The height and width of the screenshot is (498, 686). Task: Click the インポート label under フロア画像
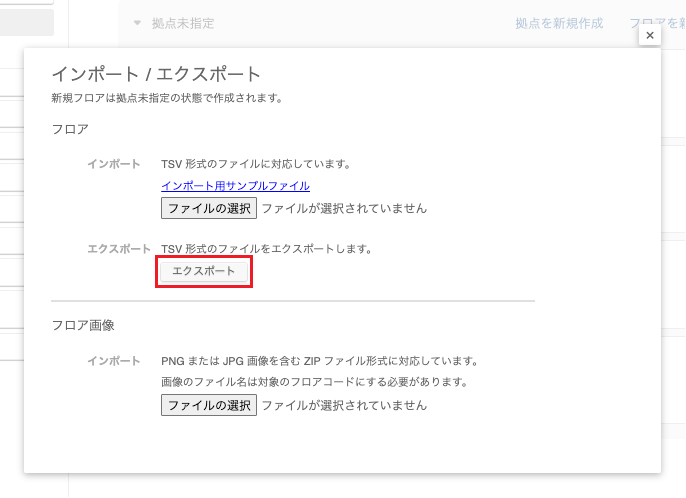point(113,360)
